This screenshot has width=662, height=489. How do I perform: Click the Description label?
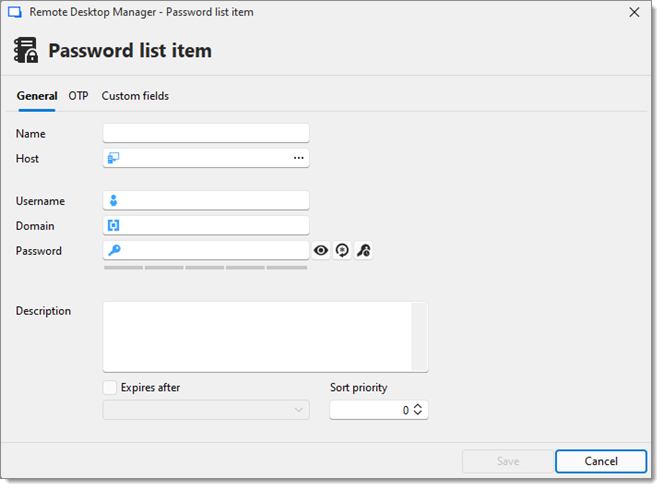pyautogui.click(x=43, y=311)
